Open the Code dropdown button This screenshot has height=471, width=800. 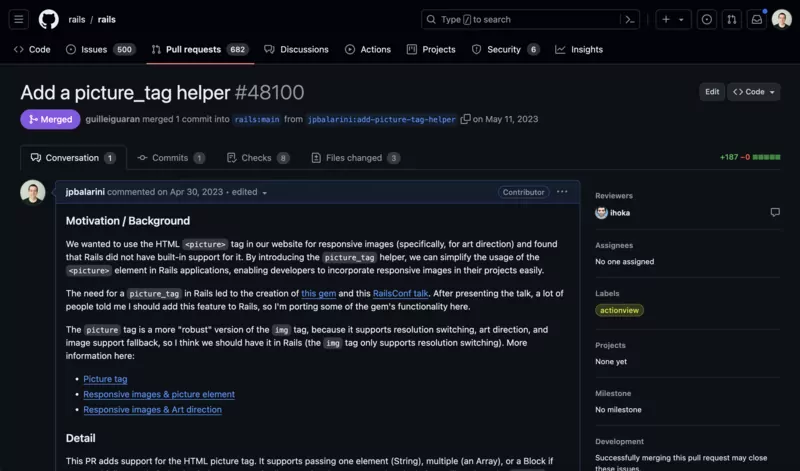point(754,92)
